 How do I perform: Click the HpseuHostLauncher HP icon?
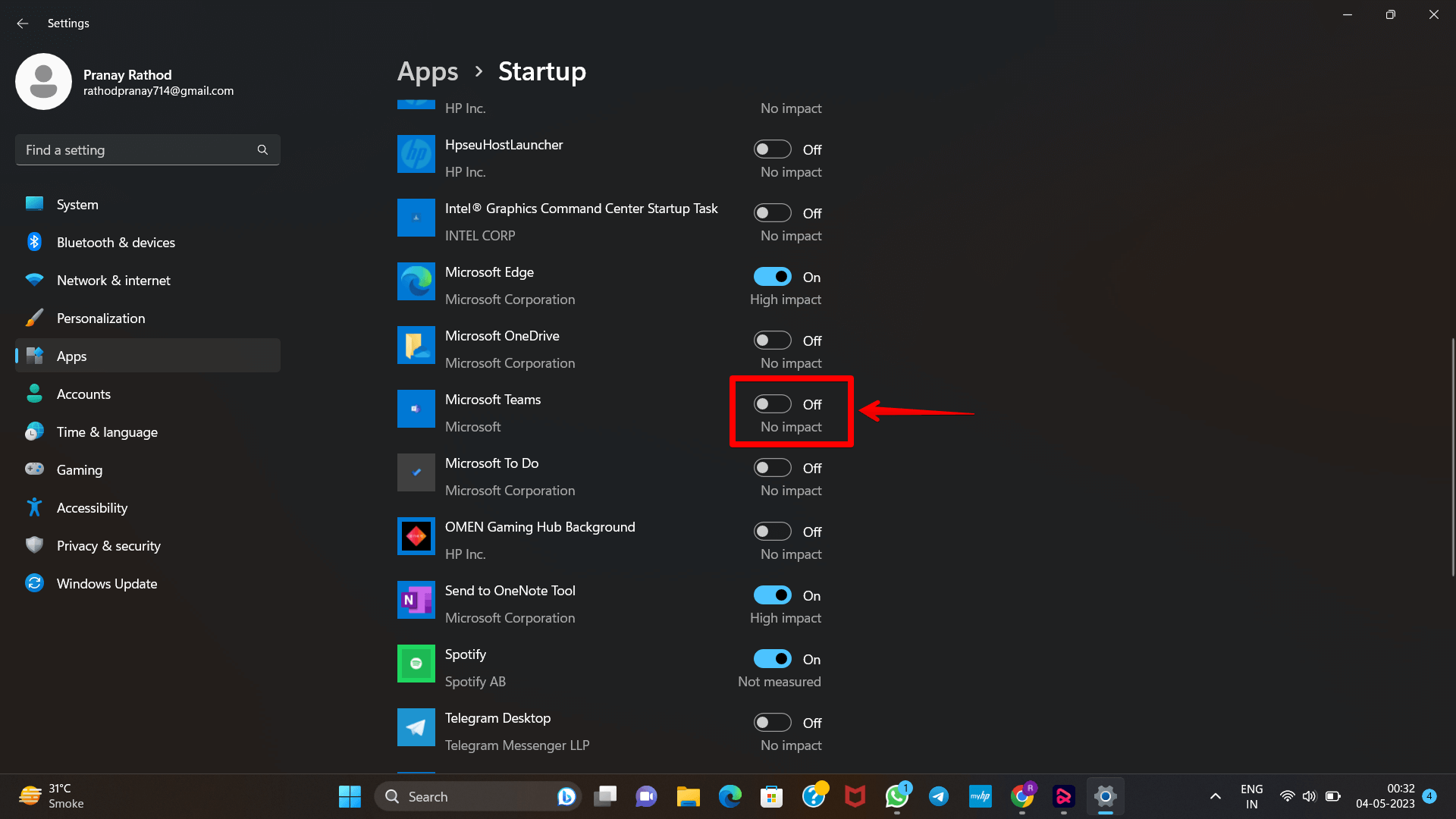[416, 154]
